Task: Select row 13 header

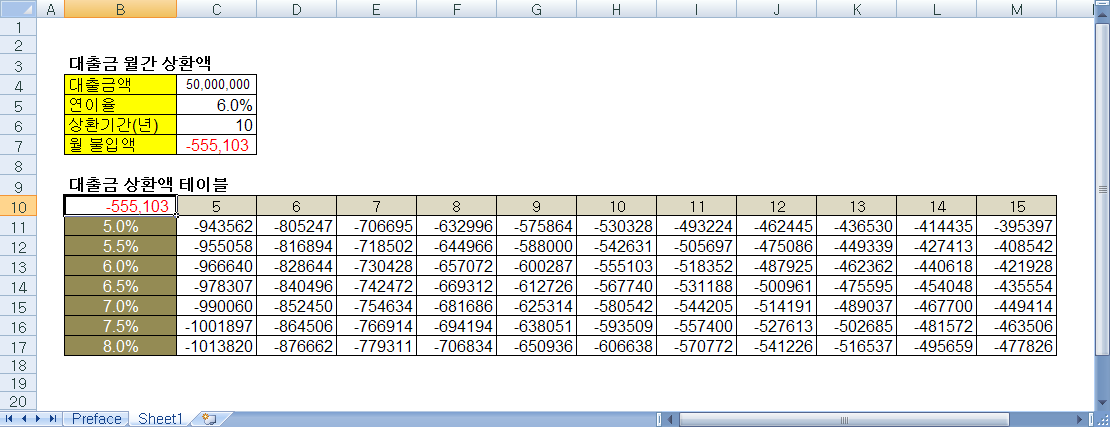Action: [x=18, y=266]
